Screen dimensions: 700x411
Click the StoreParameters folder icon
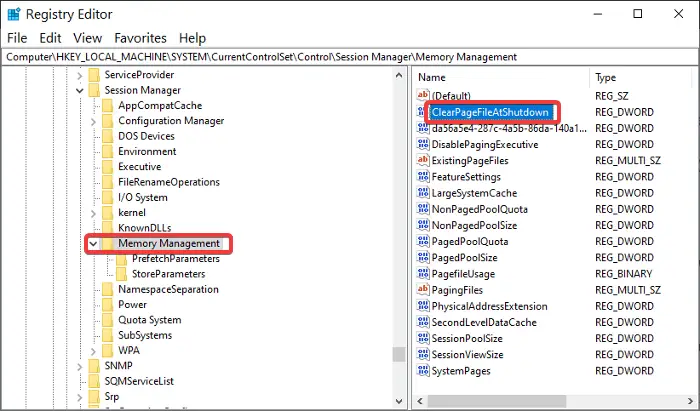(121, 274)
